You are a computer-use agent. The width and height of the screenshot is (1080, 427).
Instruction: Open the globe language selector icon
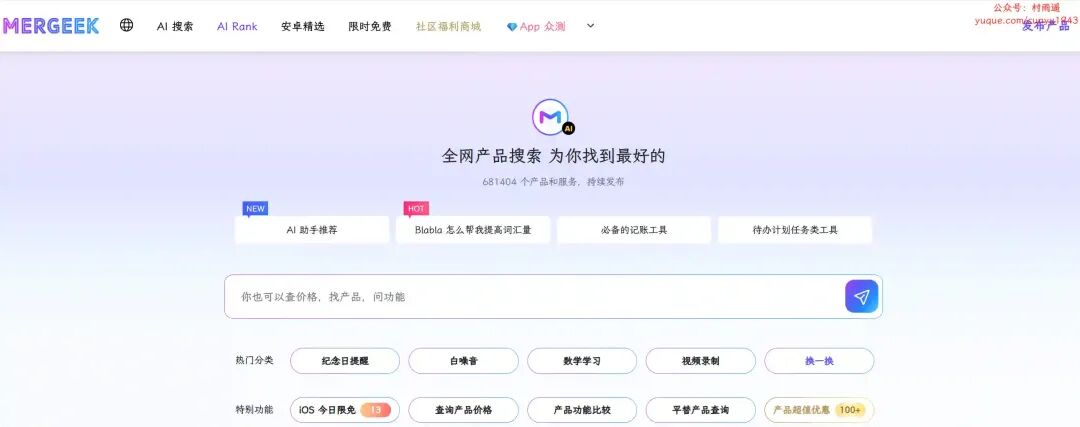click(127, 25)
